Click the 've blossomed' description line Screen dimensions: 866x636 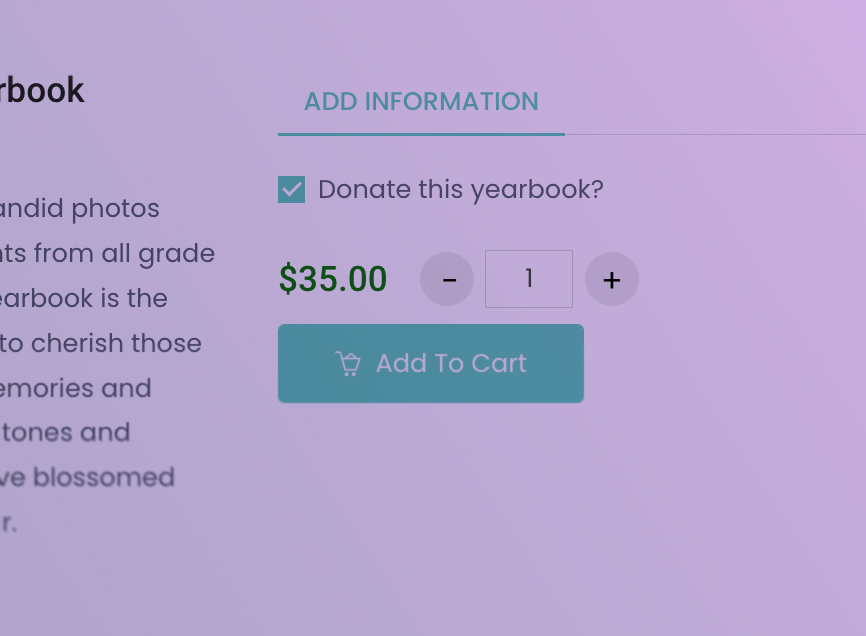87,477
